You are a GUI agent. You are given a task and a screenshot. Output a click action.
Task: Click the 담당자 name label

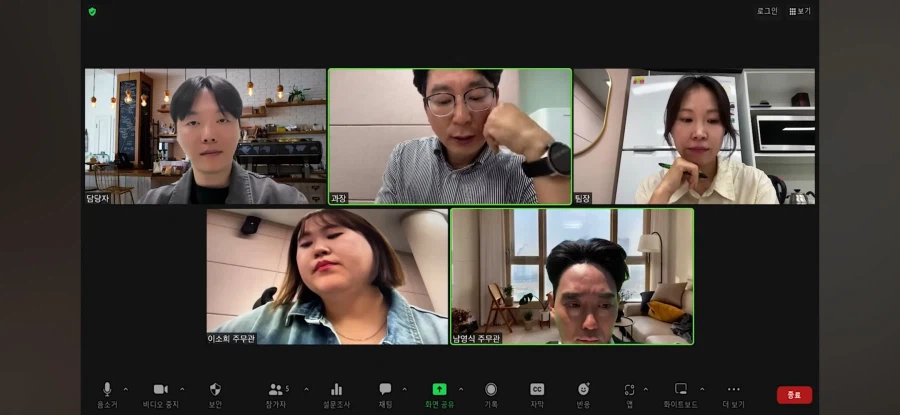(x=98, y=199)
